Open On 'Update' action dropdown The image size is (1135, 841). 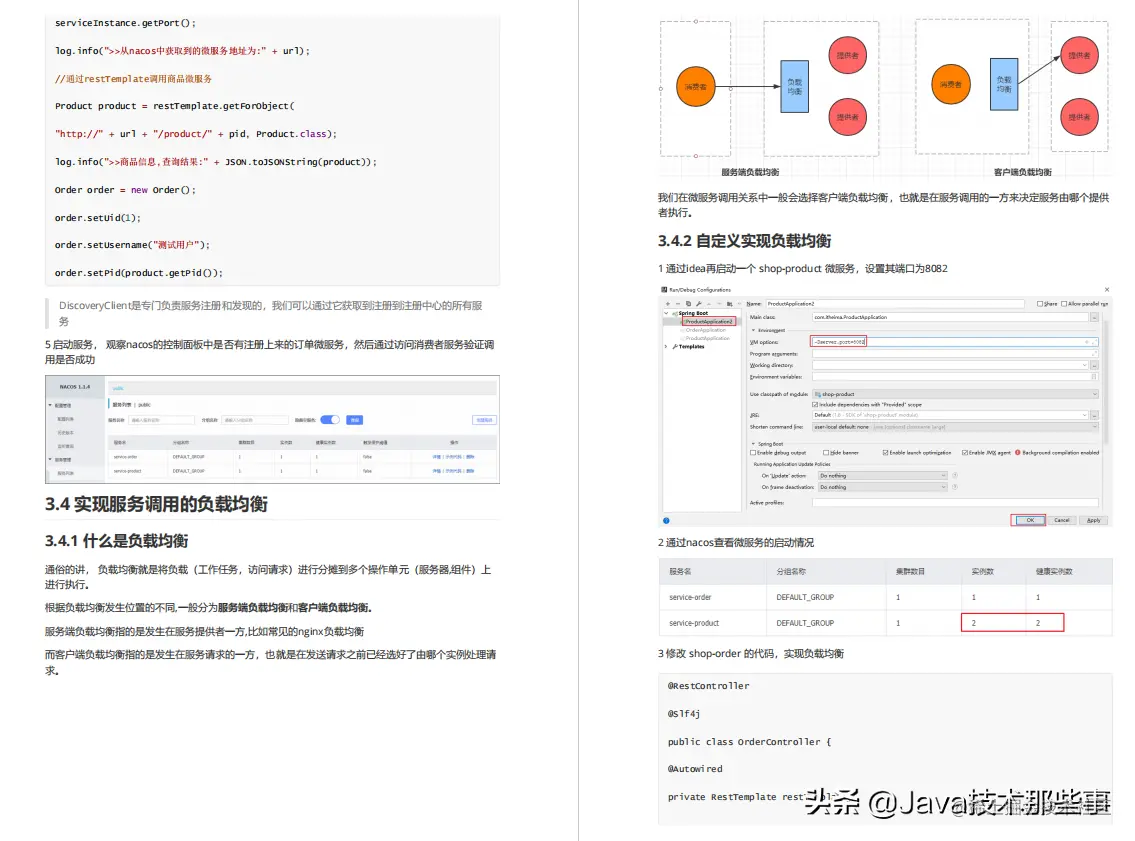tap(882, 476)
